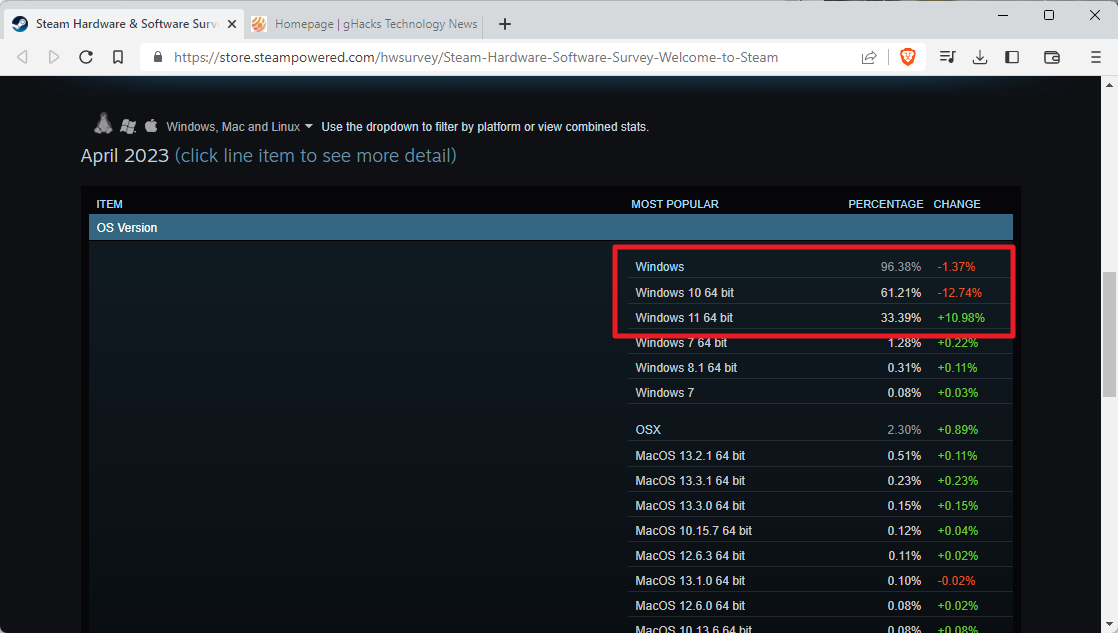Select the Windows category row
Screen dimensions: 1118x633
pos(820,267)
